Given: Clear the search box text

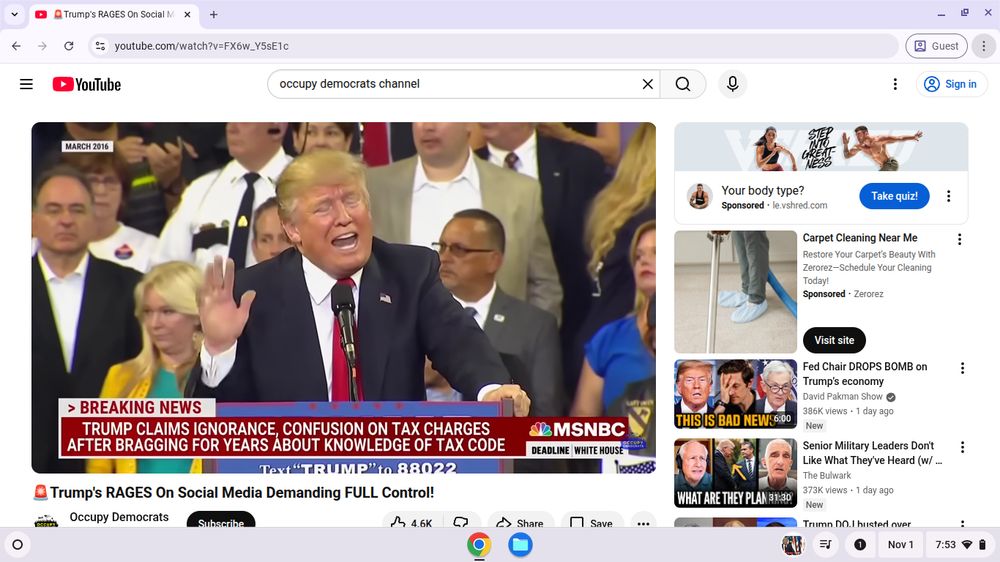Looking at the screenshot, I should [647, 84].
